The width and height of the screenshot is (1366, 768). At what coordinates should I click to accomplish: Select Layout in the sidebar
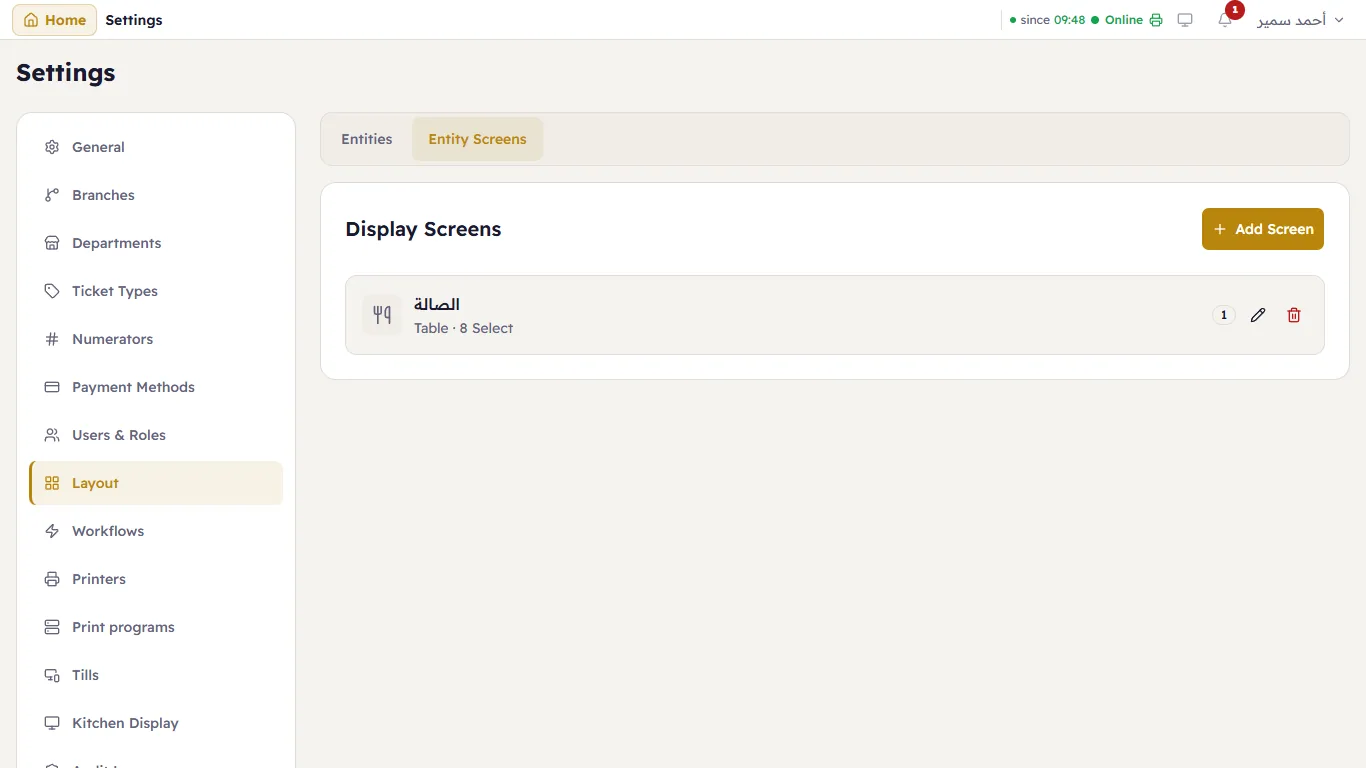click(156, 483)
